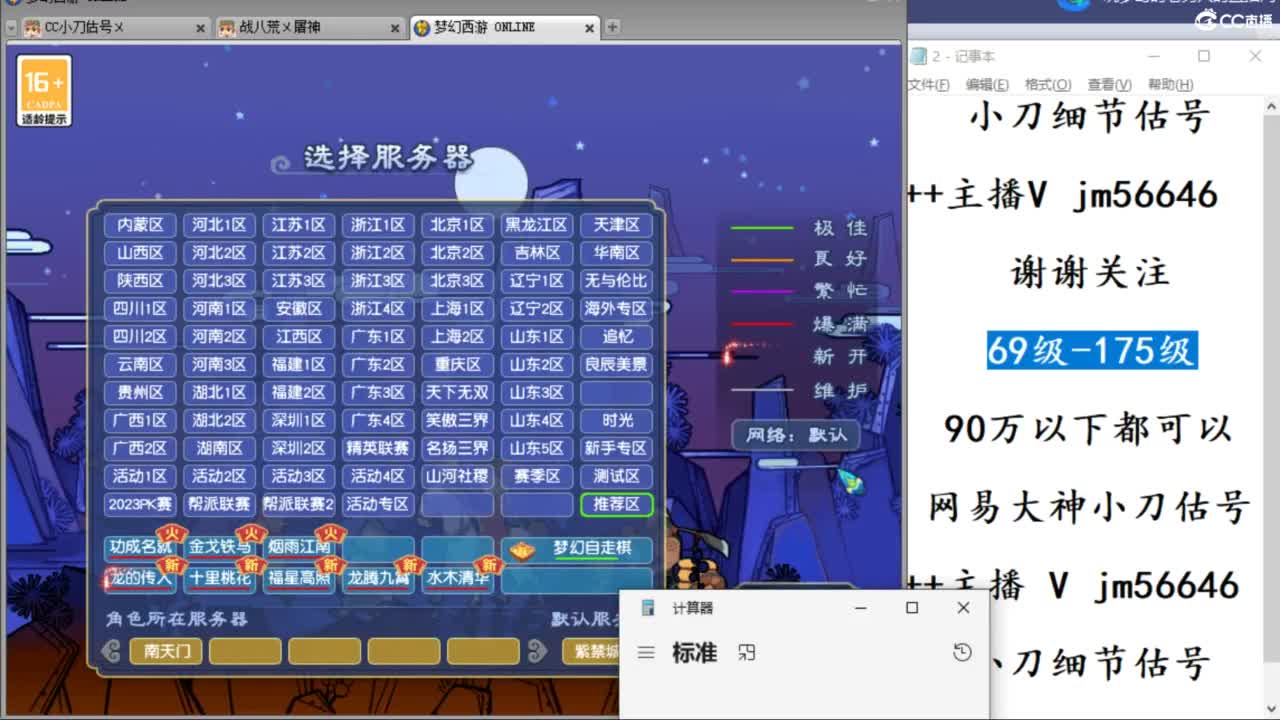
Task: Open the 新手专区 region
Action: click(616, 448)
